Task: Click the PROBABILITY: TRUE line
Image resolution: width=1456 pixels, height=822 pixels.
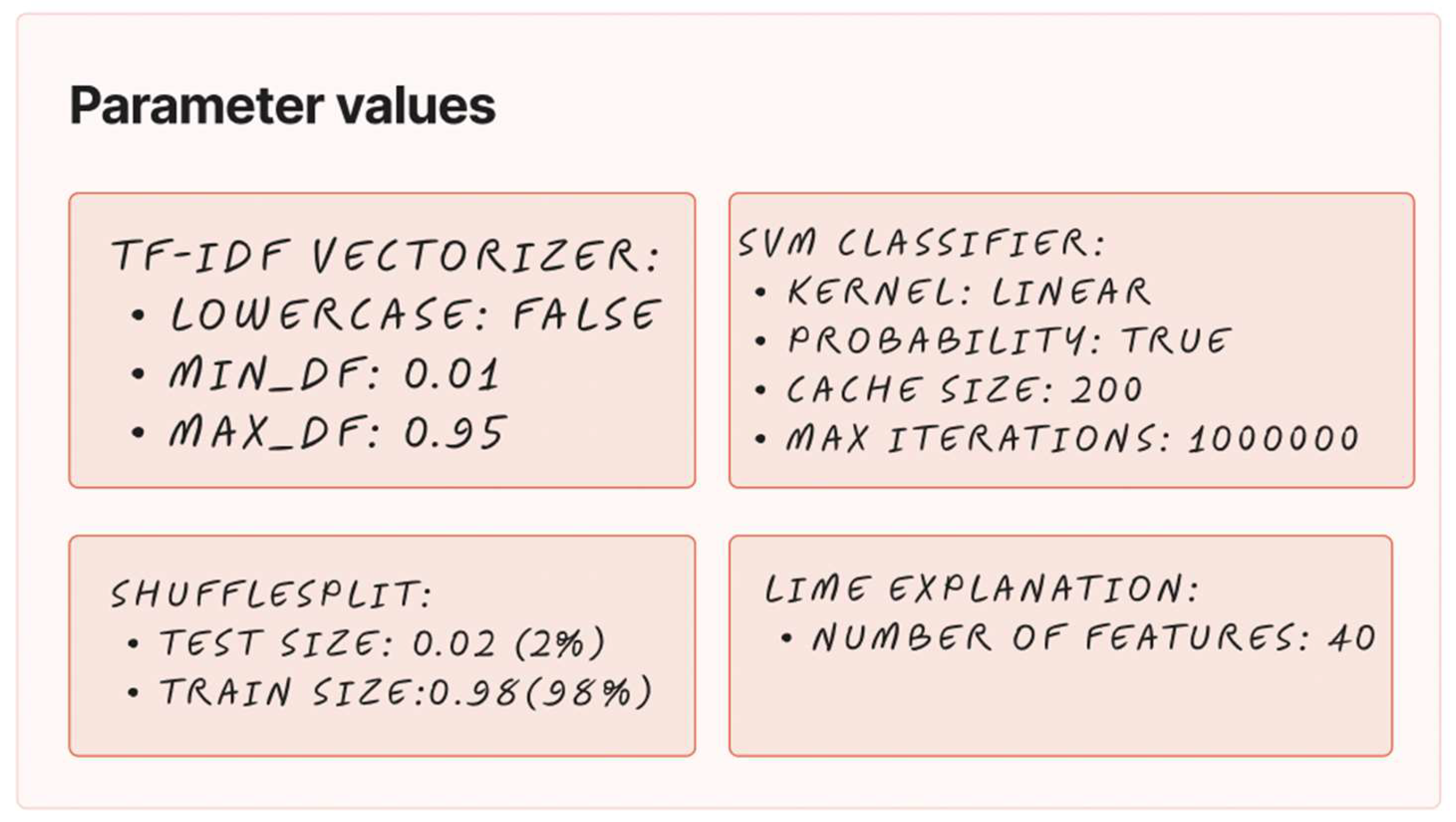Action: click(x=1009, y=340)
